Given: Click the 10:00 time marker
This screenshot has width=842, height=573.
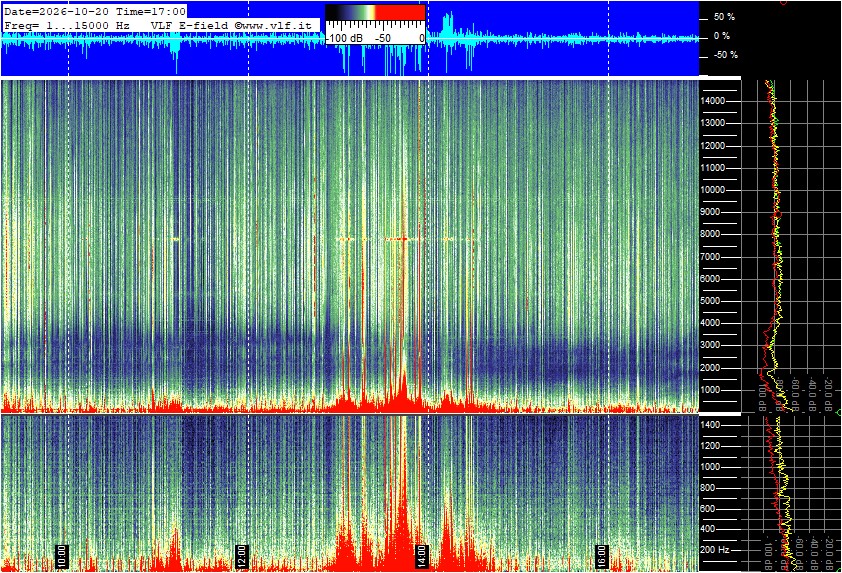Looking at the screenshot, I should (62, 556).
